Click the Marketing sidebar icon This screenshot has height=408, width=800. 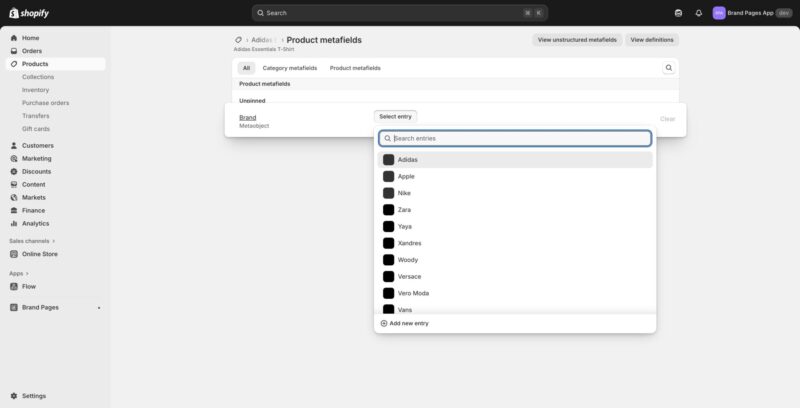[14, 159]
